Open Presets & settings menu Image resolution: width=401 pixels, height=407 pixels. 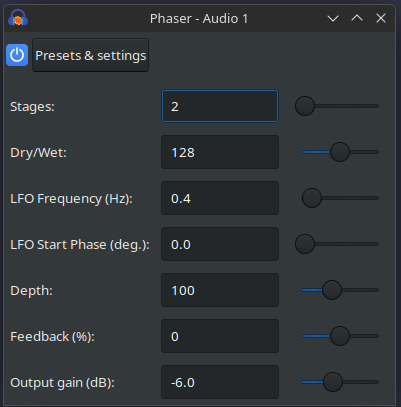[90, 55]
